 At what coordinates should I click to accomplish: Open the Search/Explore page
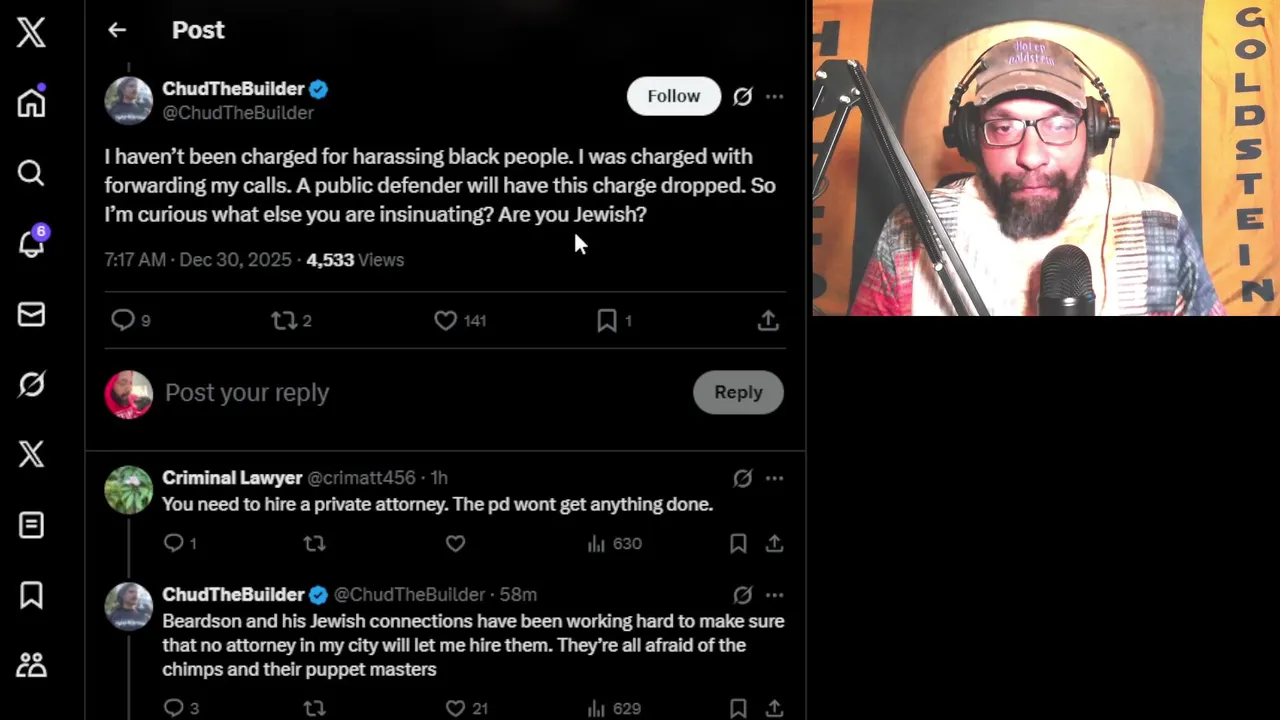[31, 173]
